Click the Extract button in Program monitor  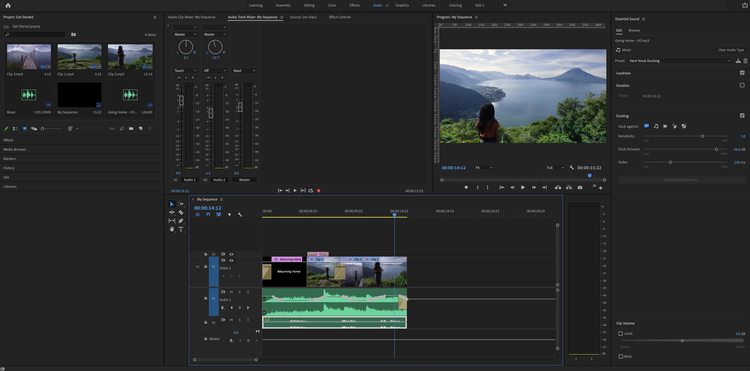click(569, 187)
